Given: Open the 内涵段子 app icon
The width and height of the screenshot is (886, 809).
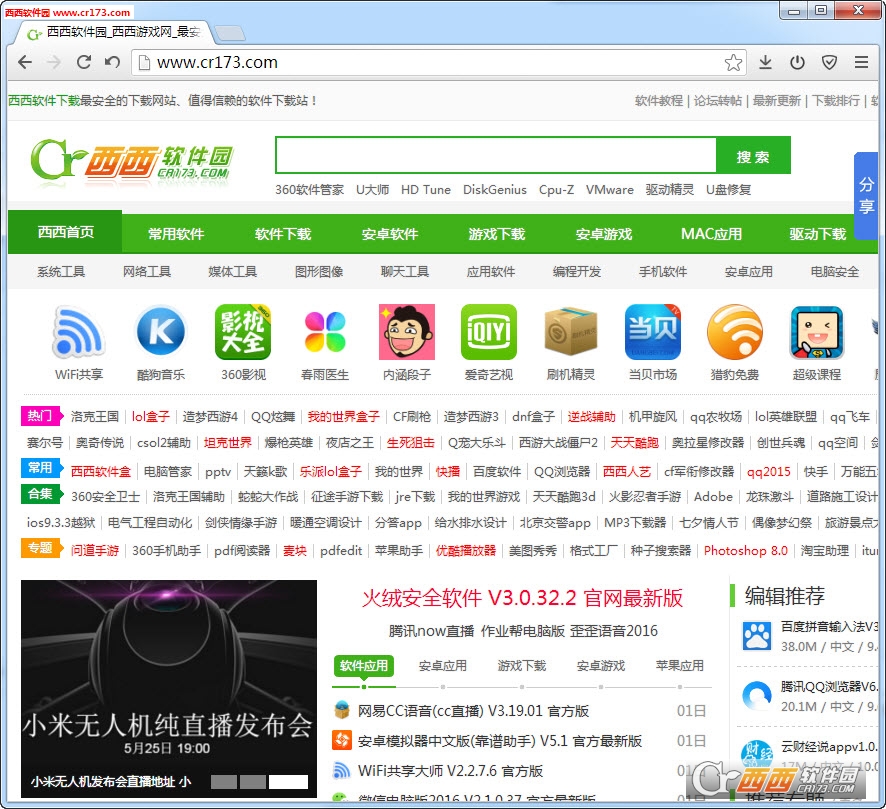Looking at the screenshot, I should 407,332.
